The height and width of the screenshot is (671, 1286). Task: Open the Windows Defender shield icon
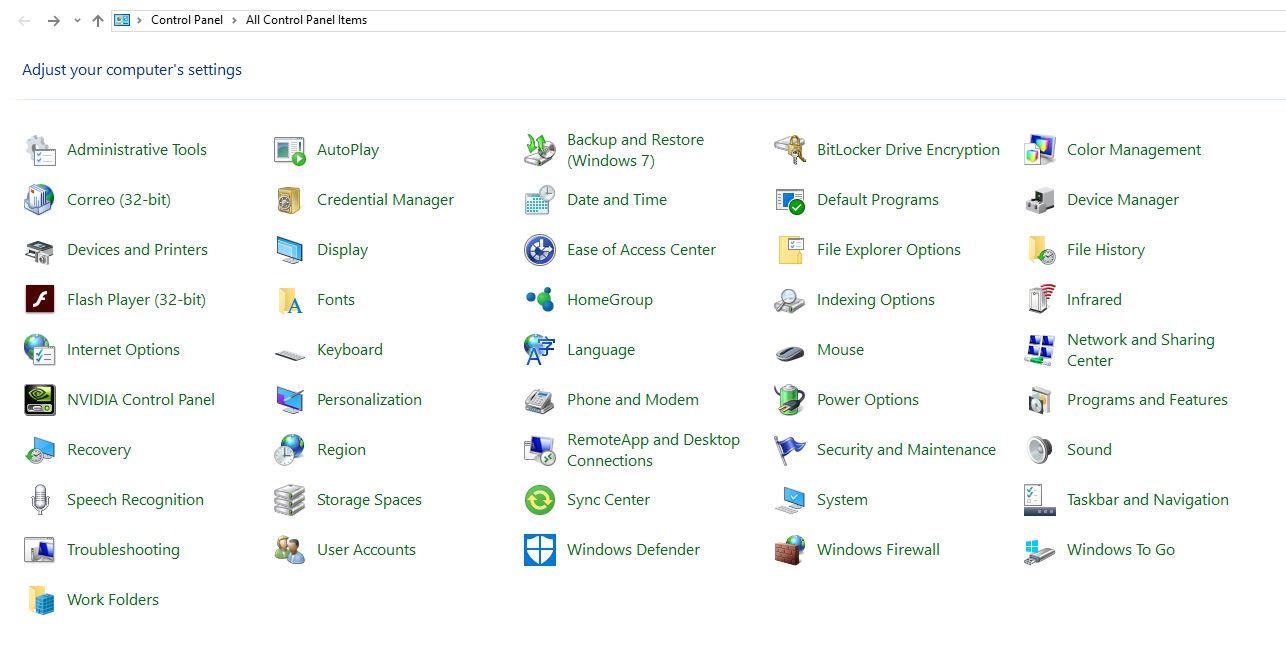[540, 550]
